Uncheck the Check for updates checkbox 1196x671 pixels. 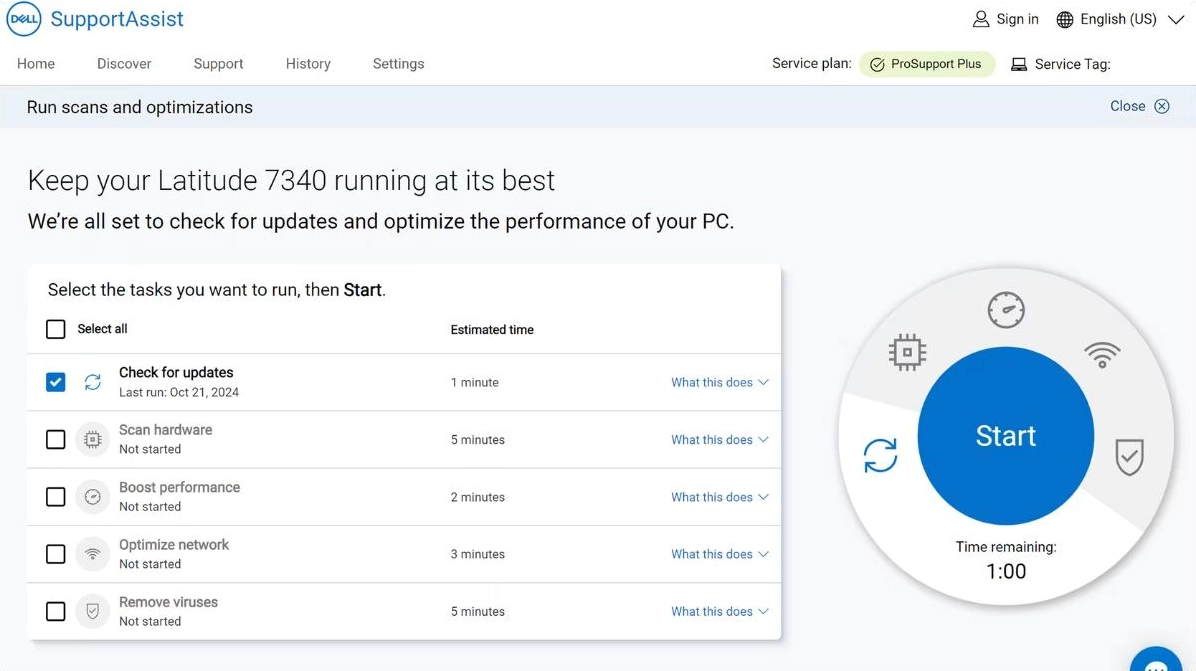56,382
